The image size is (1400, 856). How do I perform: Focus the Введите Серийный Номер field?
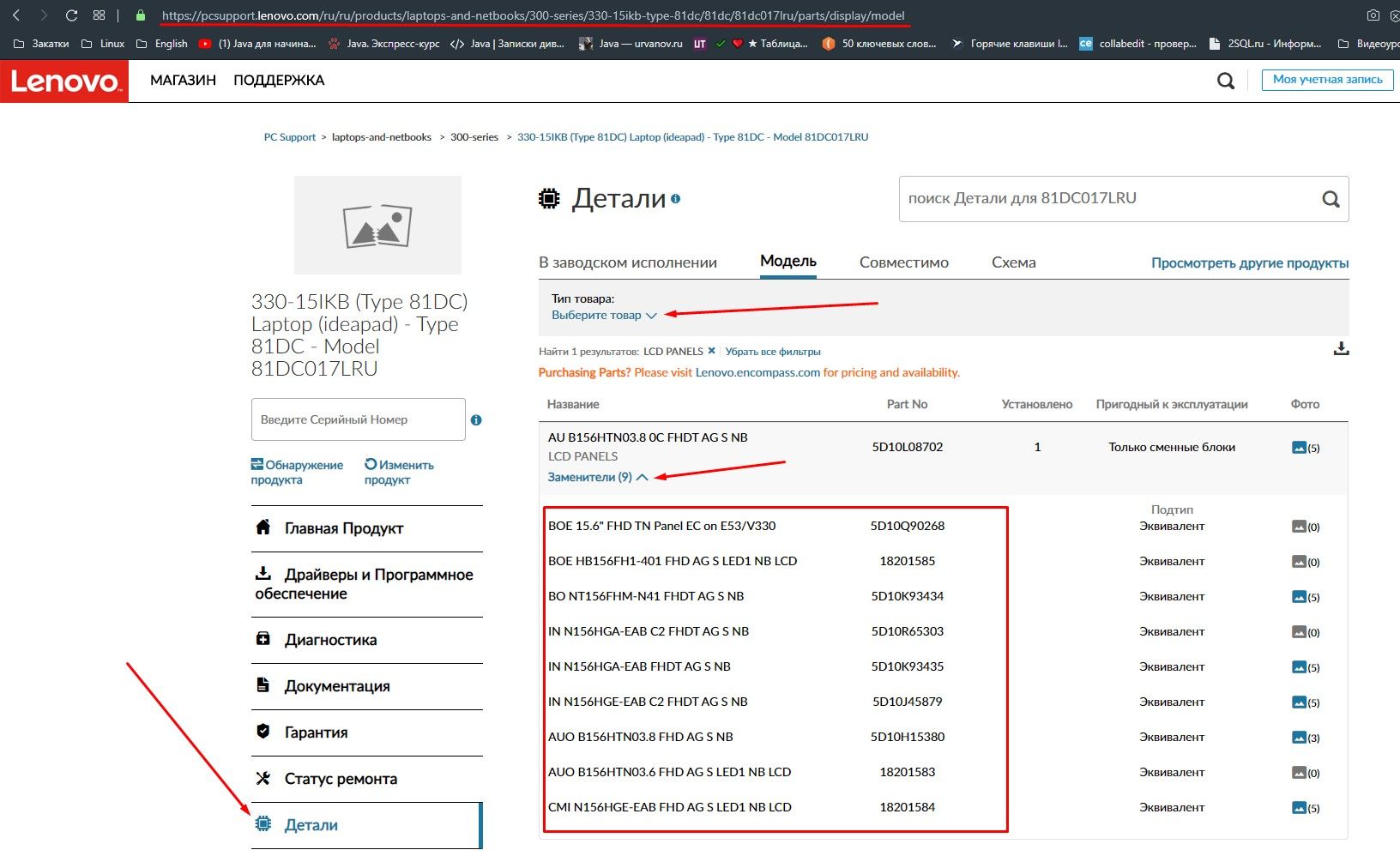point(359,419)
